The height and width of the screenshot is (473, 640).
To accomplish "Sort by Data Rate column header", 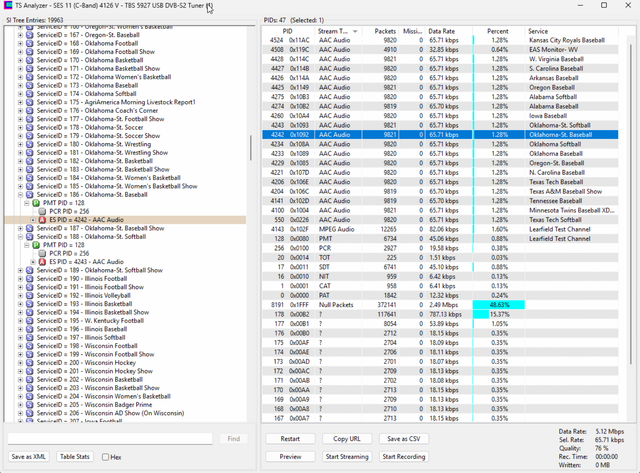I will 441,31.
